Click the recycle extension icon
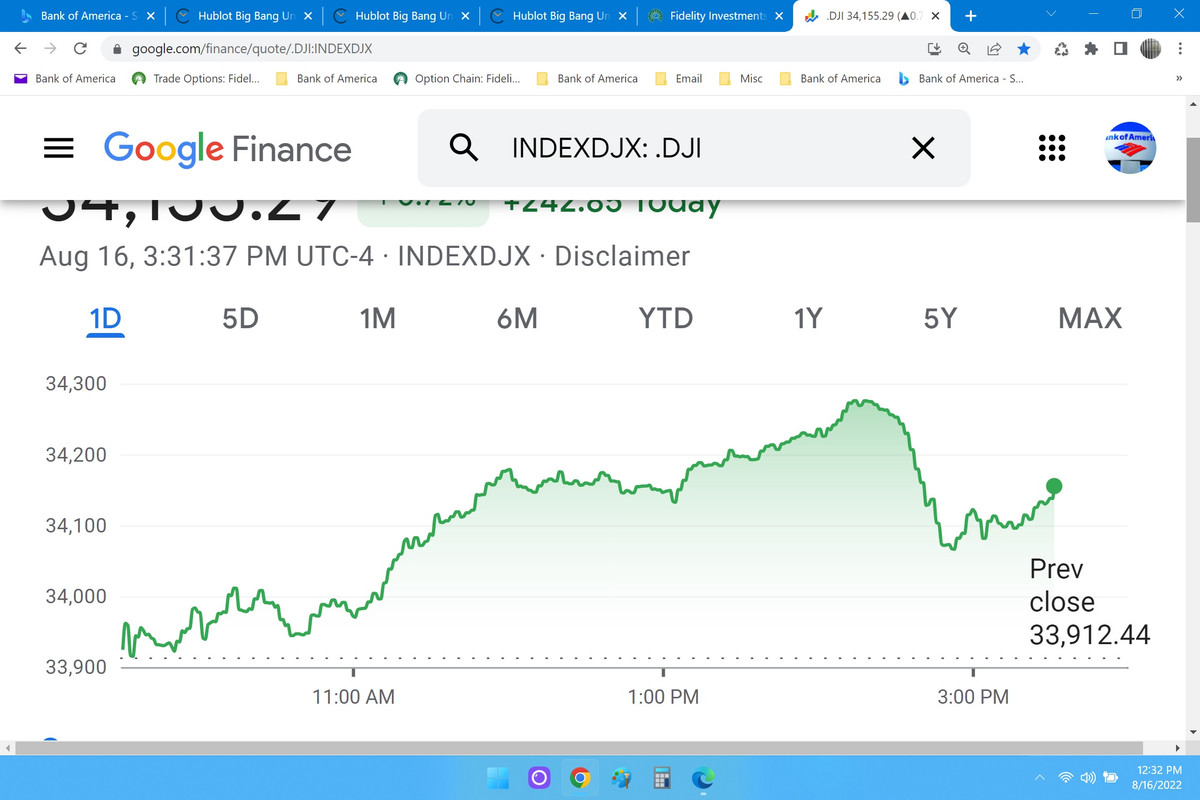Viewport: 1200px width, 800px height. [x=1062, y=48]
